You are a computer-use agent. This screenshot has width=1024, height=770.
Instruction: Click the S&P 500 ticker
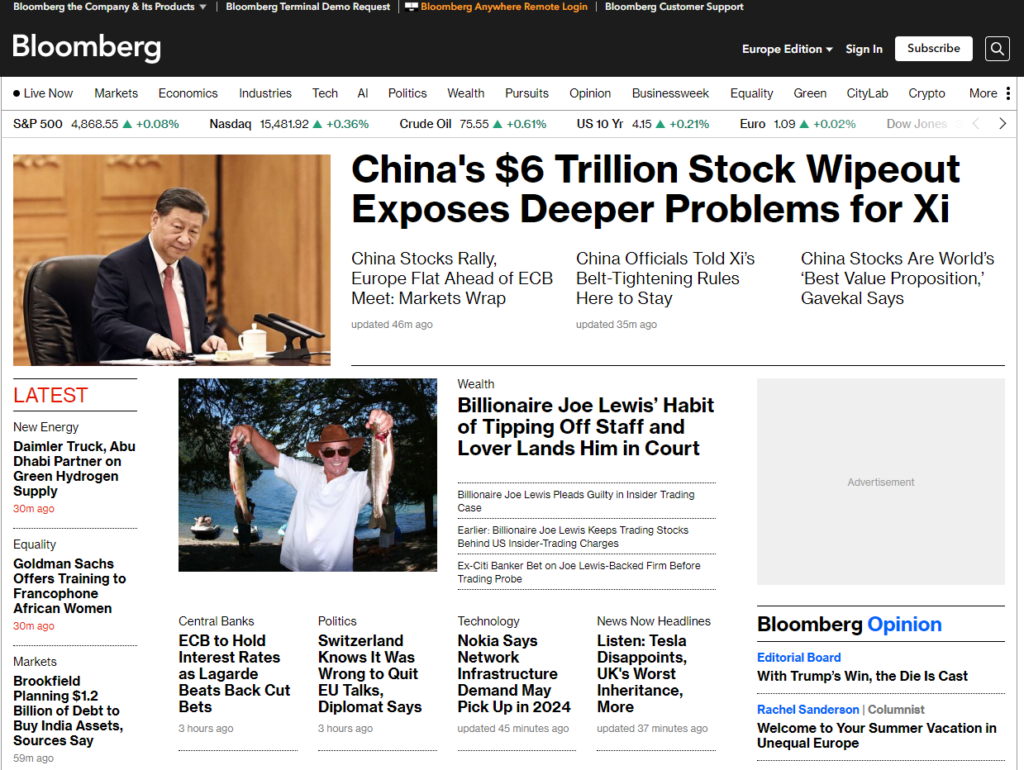point(96,124)
